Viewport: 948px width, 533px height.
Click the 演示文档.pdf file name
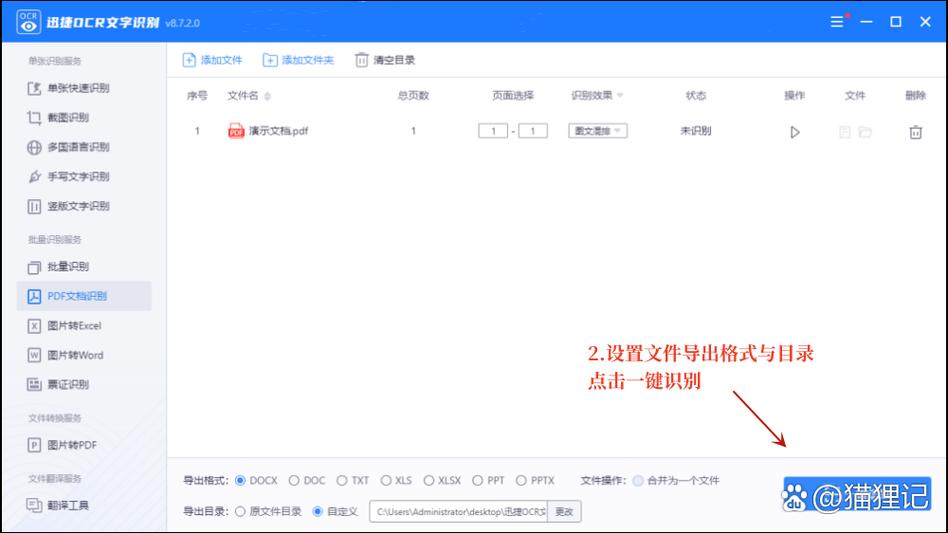pyautogui.click(x=279, y=131)
